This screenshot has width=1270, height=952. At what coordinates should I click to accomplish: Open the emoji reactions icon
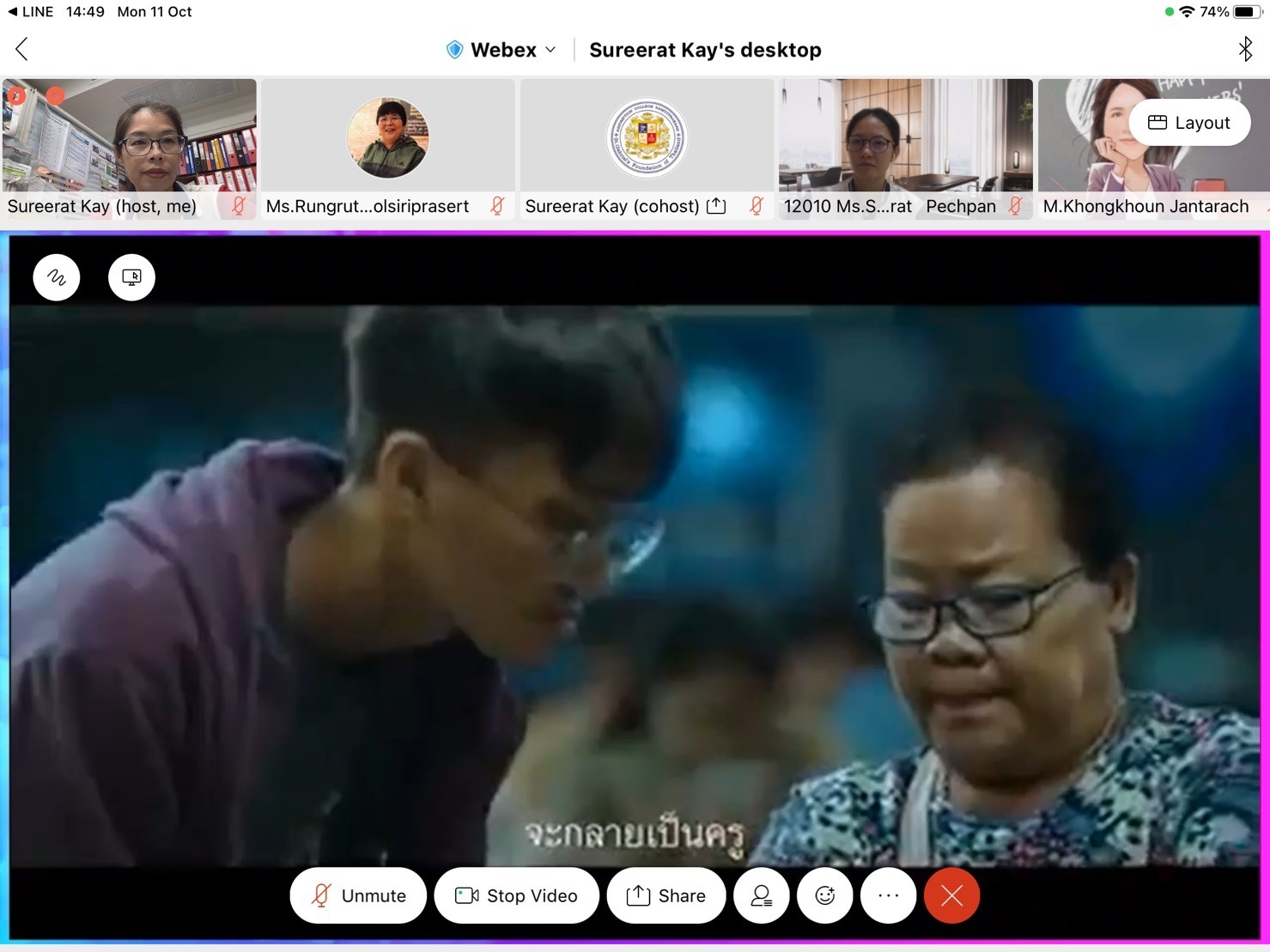tap(825, 895)
